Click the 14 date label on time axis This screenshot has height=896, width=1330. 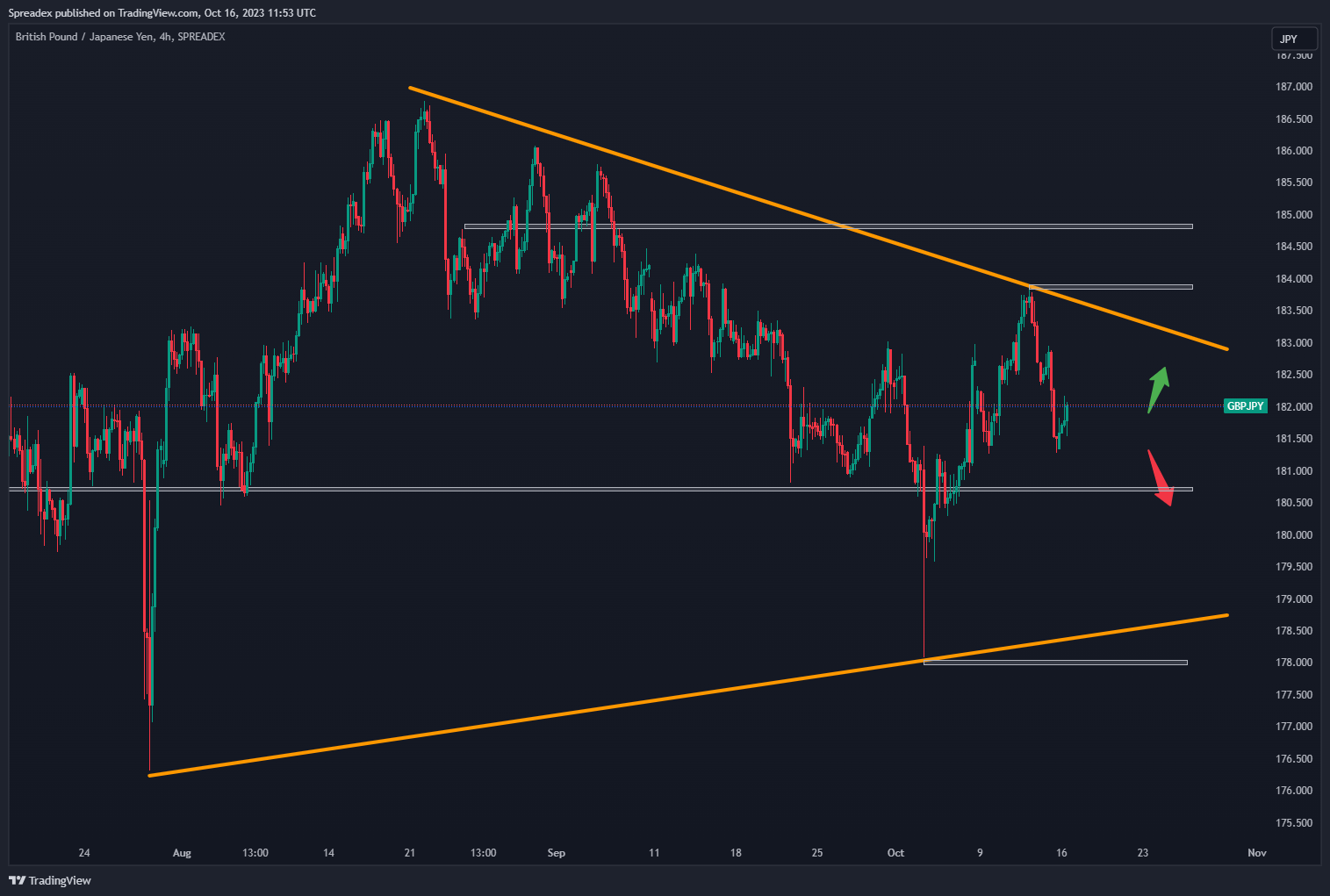pos(328,853)
